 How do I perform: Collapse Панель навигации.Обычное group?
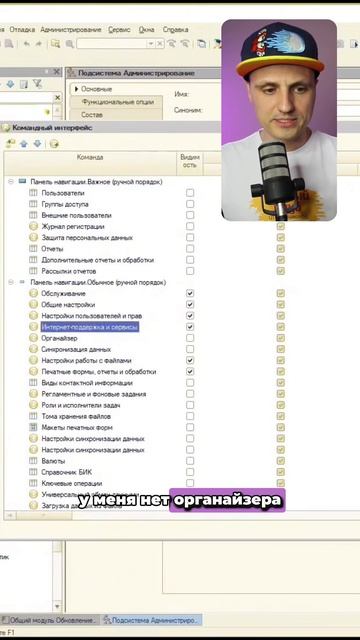point(11,282)
